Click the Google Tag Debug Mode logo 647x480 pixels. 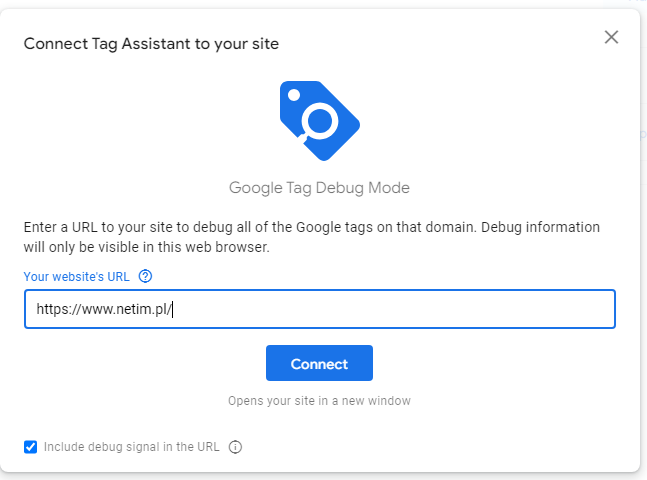[x=320, y=121]
